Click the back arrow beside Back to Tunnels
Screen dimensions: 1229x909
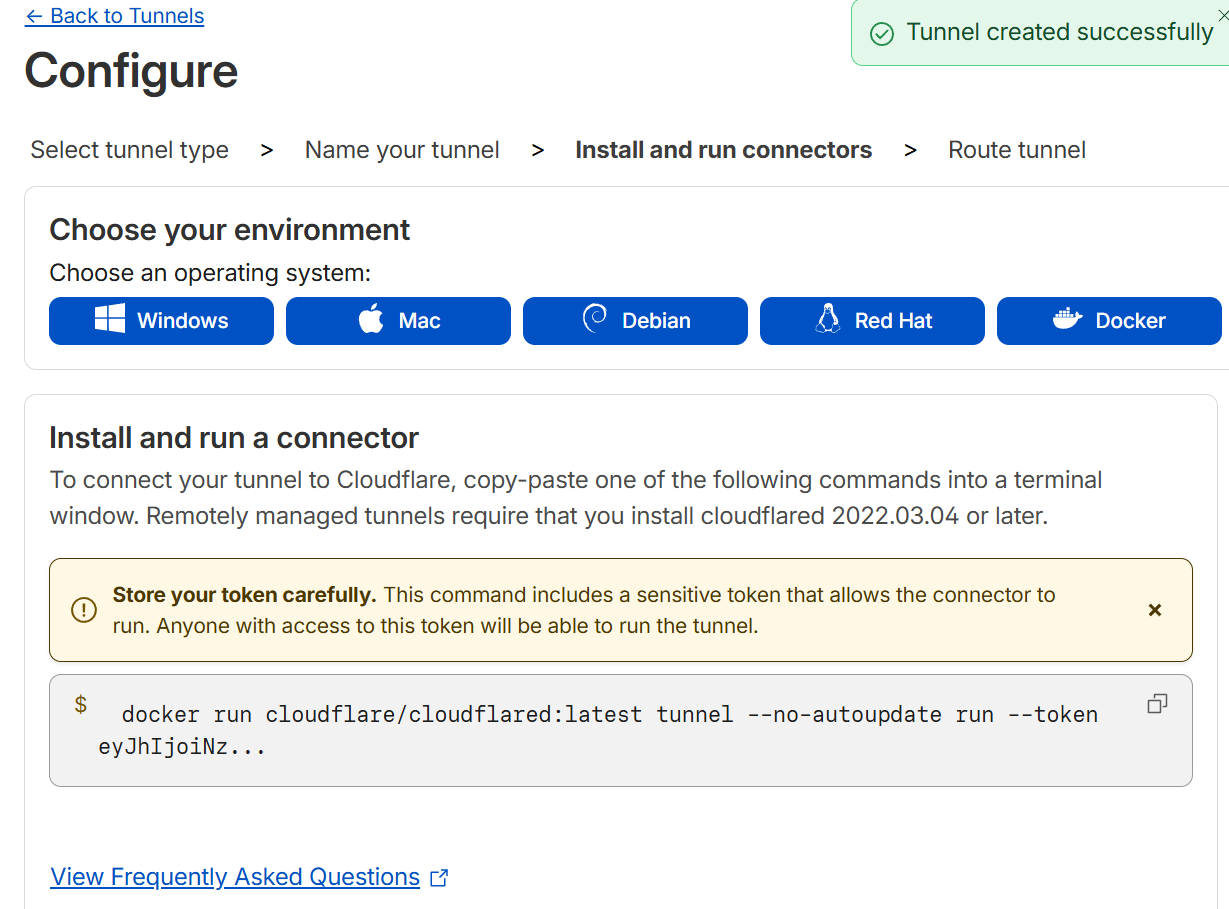[34, 15]
